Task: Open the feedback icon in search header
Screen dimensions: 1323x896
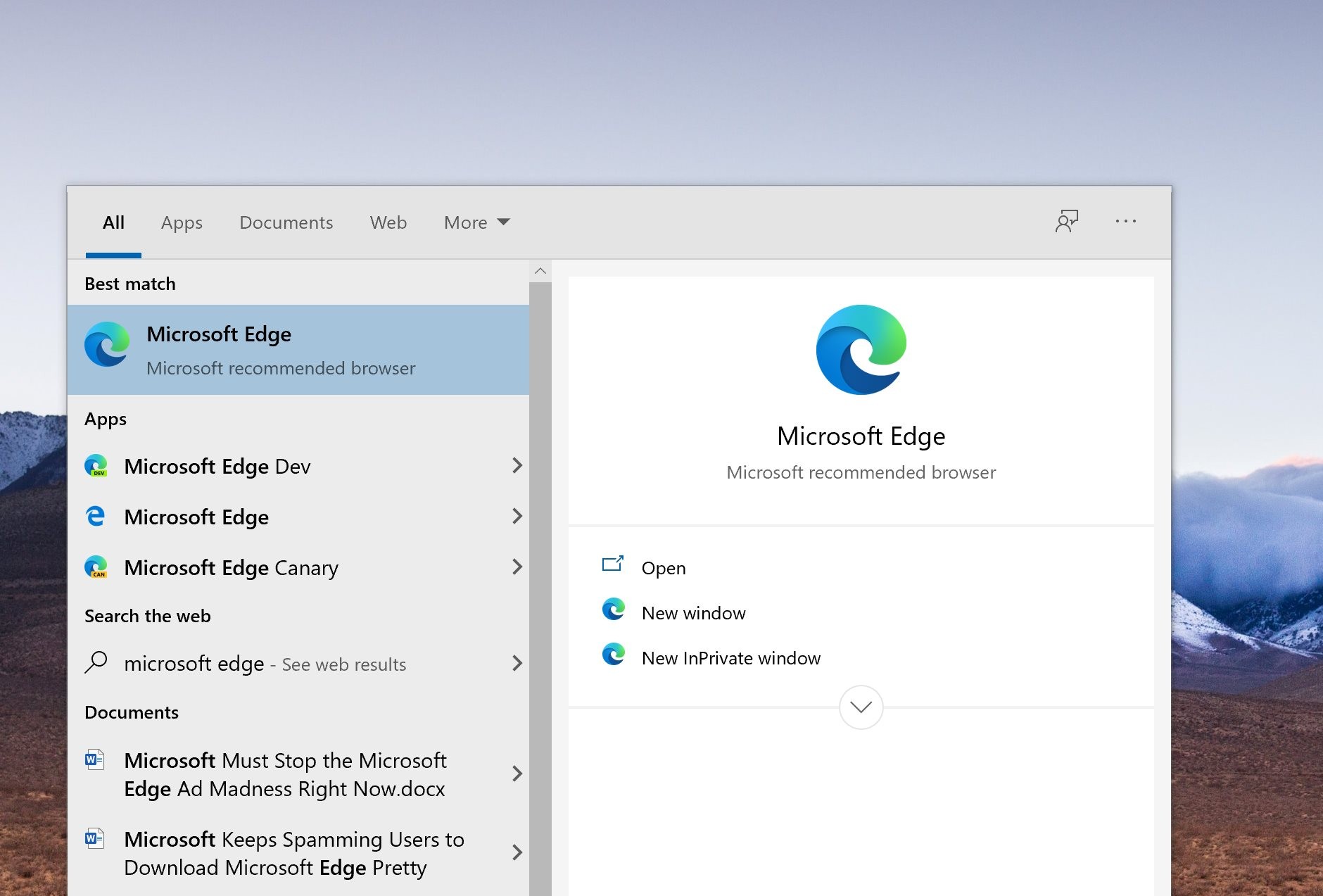Action: click(1067, 221)
